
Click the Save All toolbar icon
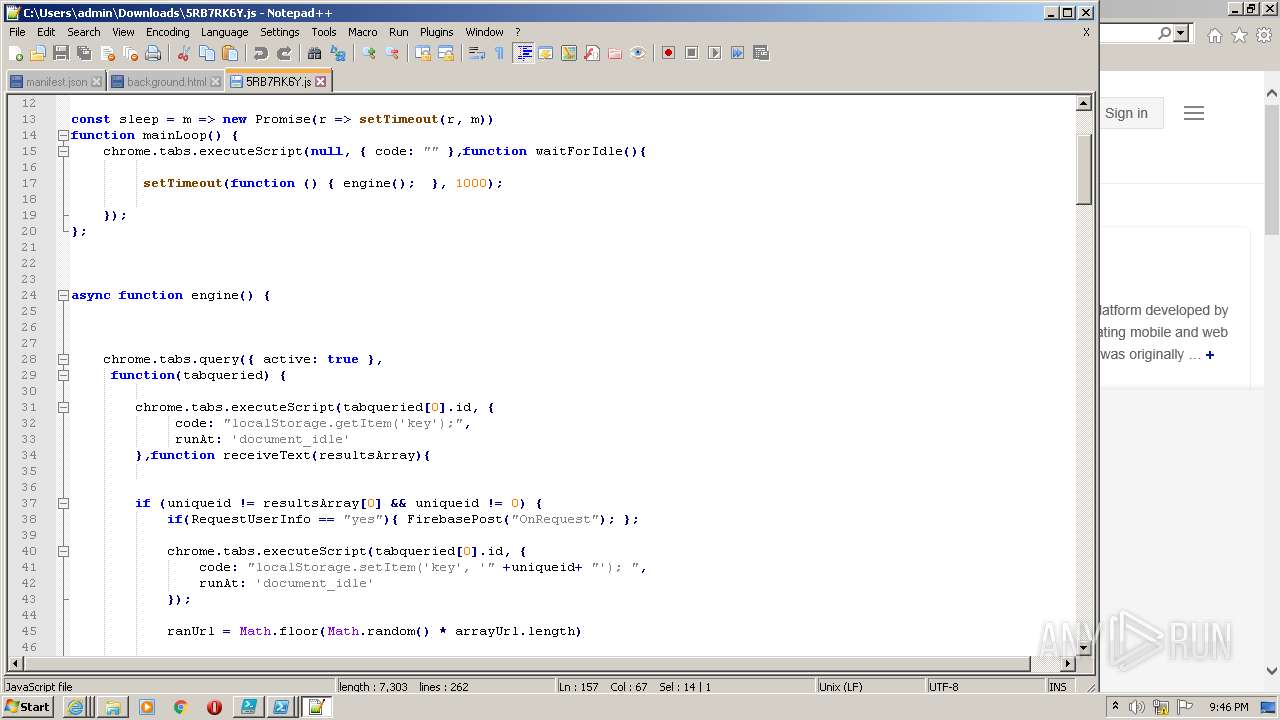[x=84, y=53]
